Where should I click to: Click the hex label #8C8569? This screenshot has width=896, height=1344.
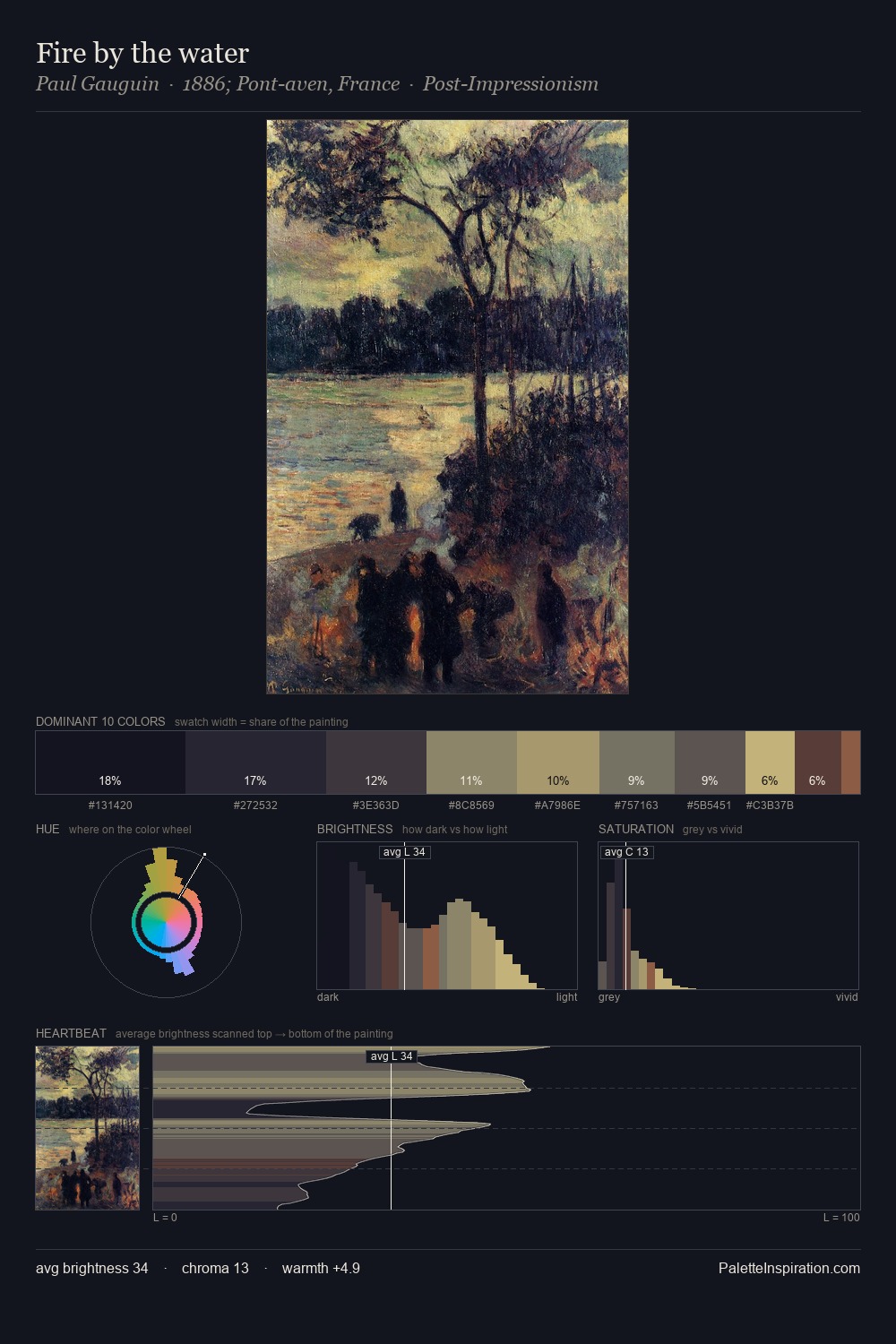[x=471, y=806]
